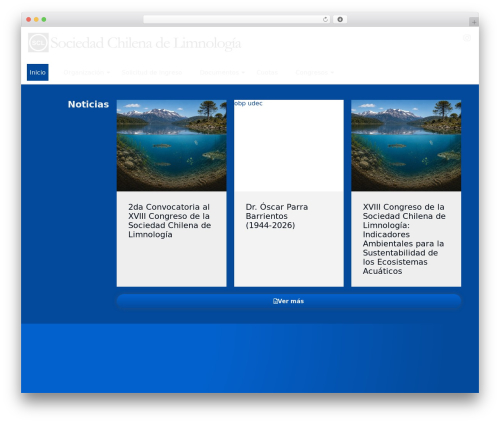Click lake image on the 2da Convocatoria card
The image size is (500, 423).
(x=171, y=145)
